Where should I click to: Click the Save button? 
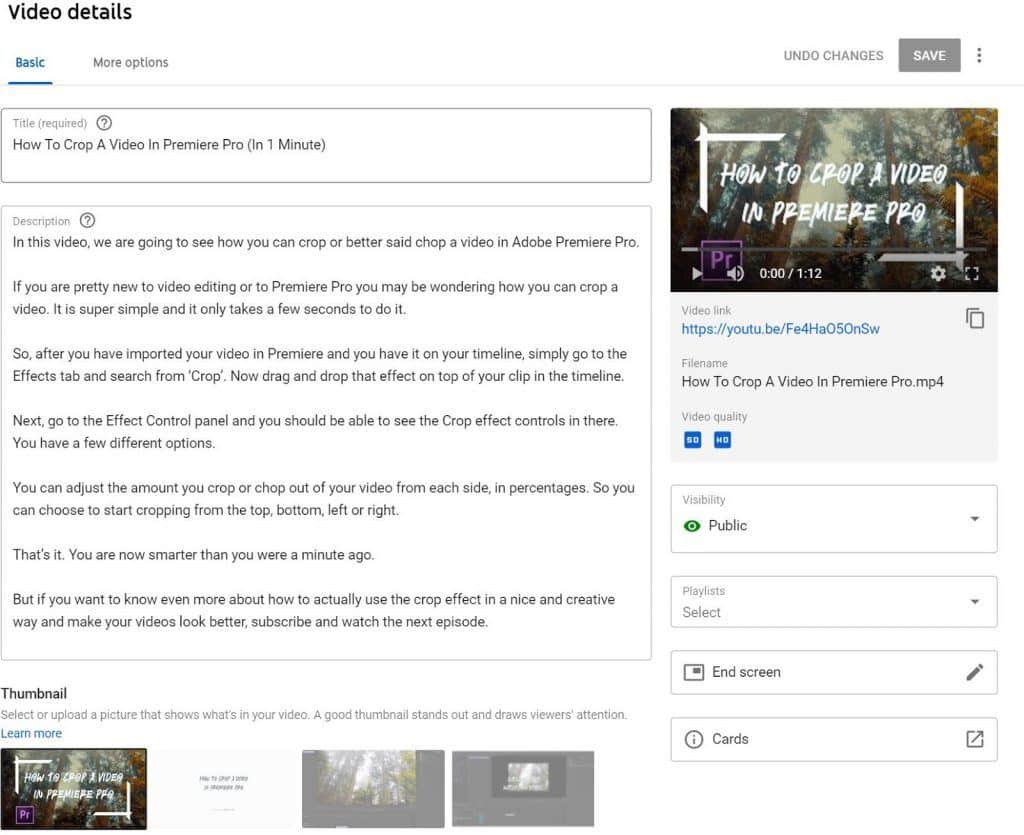[x=929, y=55]
